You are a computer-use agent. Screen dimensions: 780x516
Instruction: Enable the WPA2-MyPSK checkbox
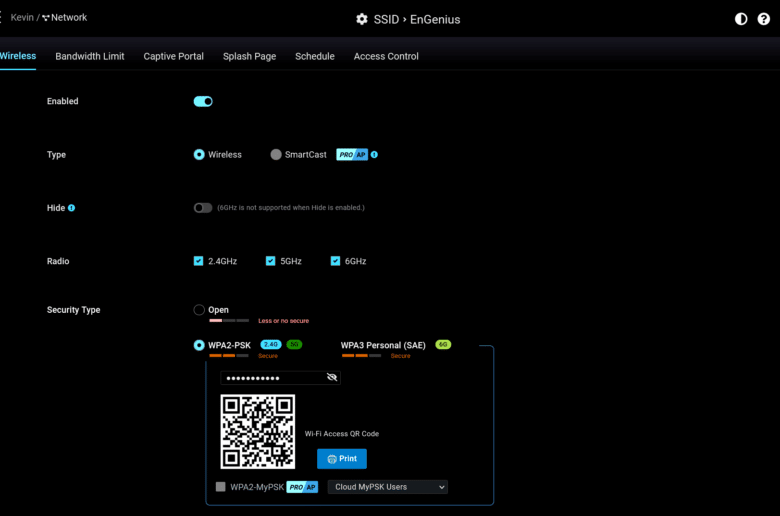(x=220, y=487)
